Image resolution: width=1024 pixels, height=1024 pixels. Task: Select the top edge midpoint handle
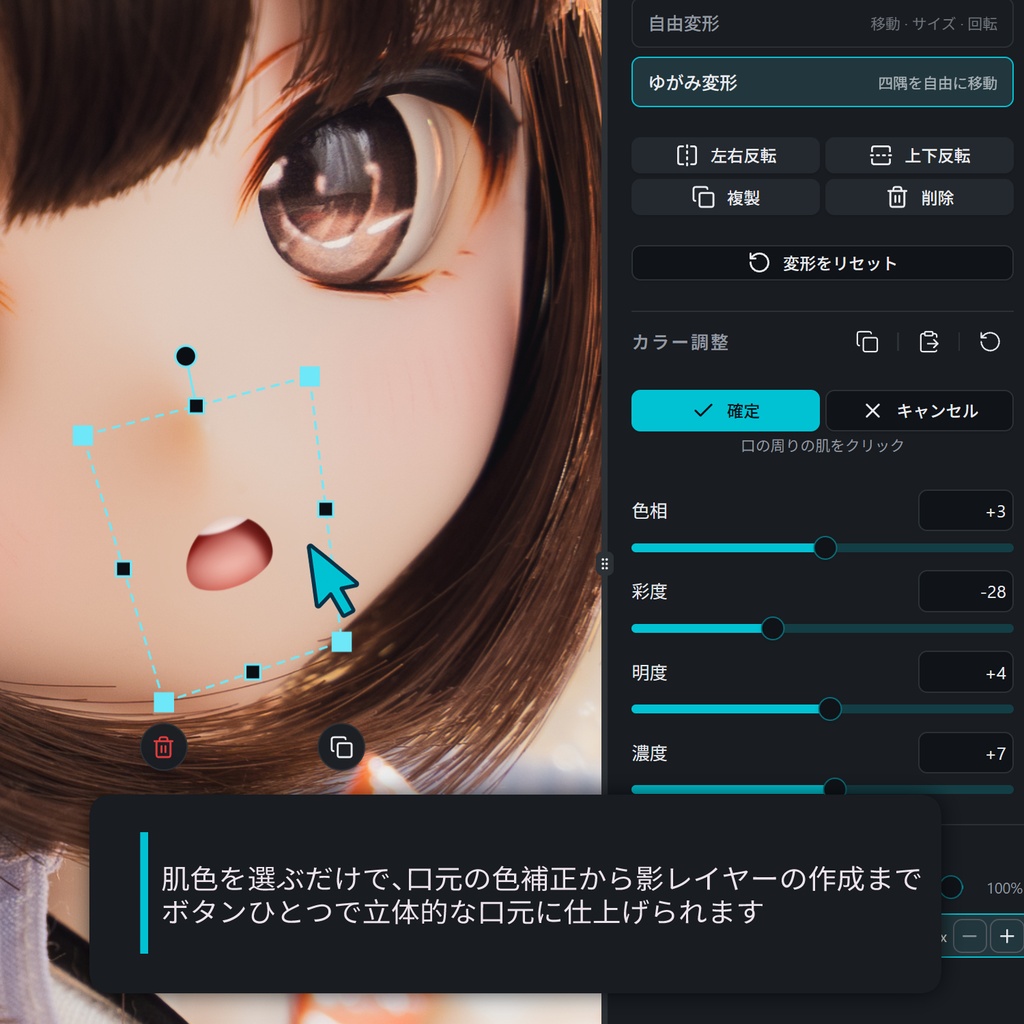tap(196, 406)
